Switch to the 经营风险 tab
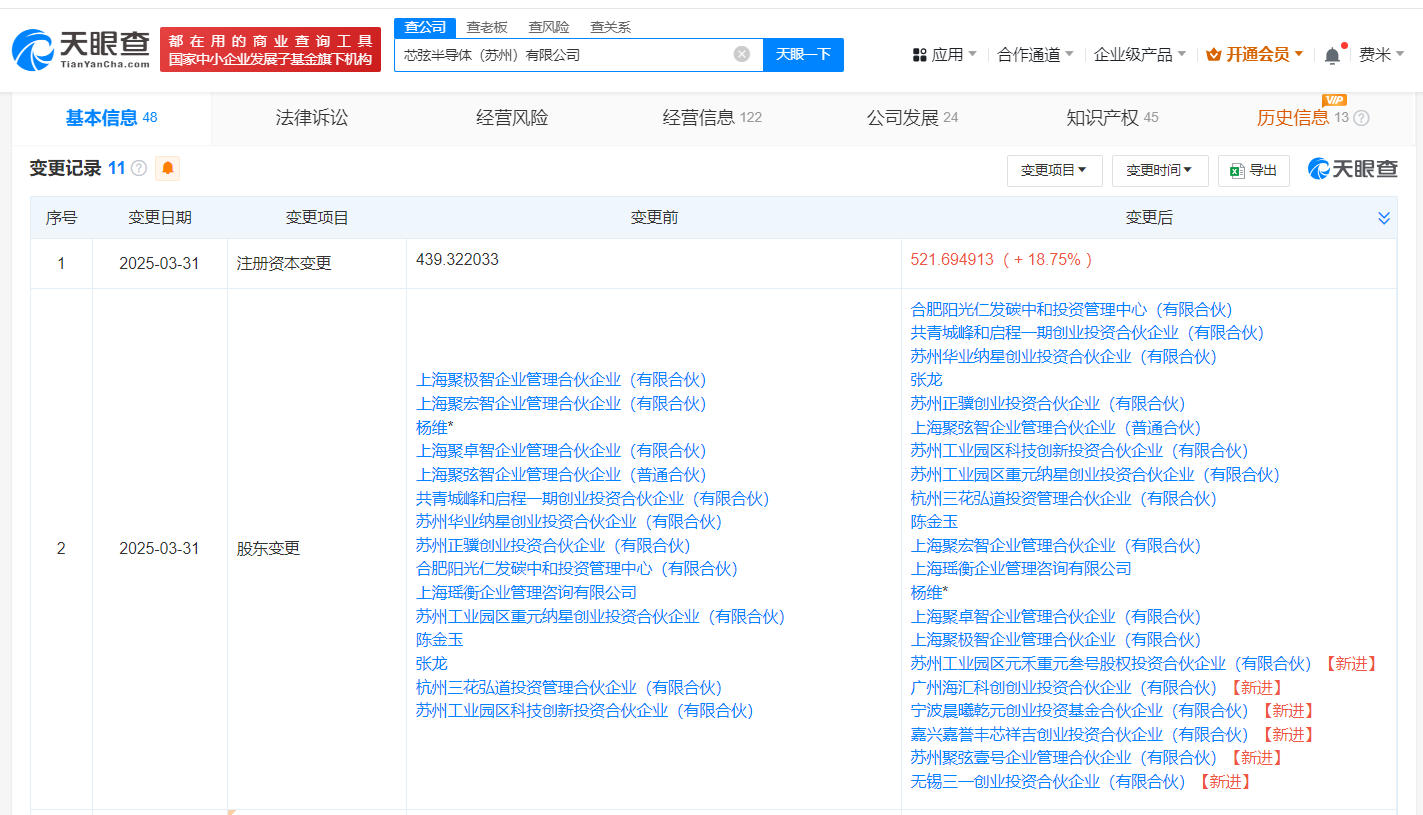 pyautogui.click(x=512, y=118)
